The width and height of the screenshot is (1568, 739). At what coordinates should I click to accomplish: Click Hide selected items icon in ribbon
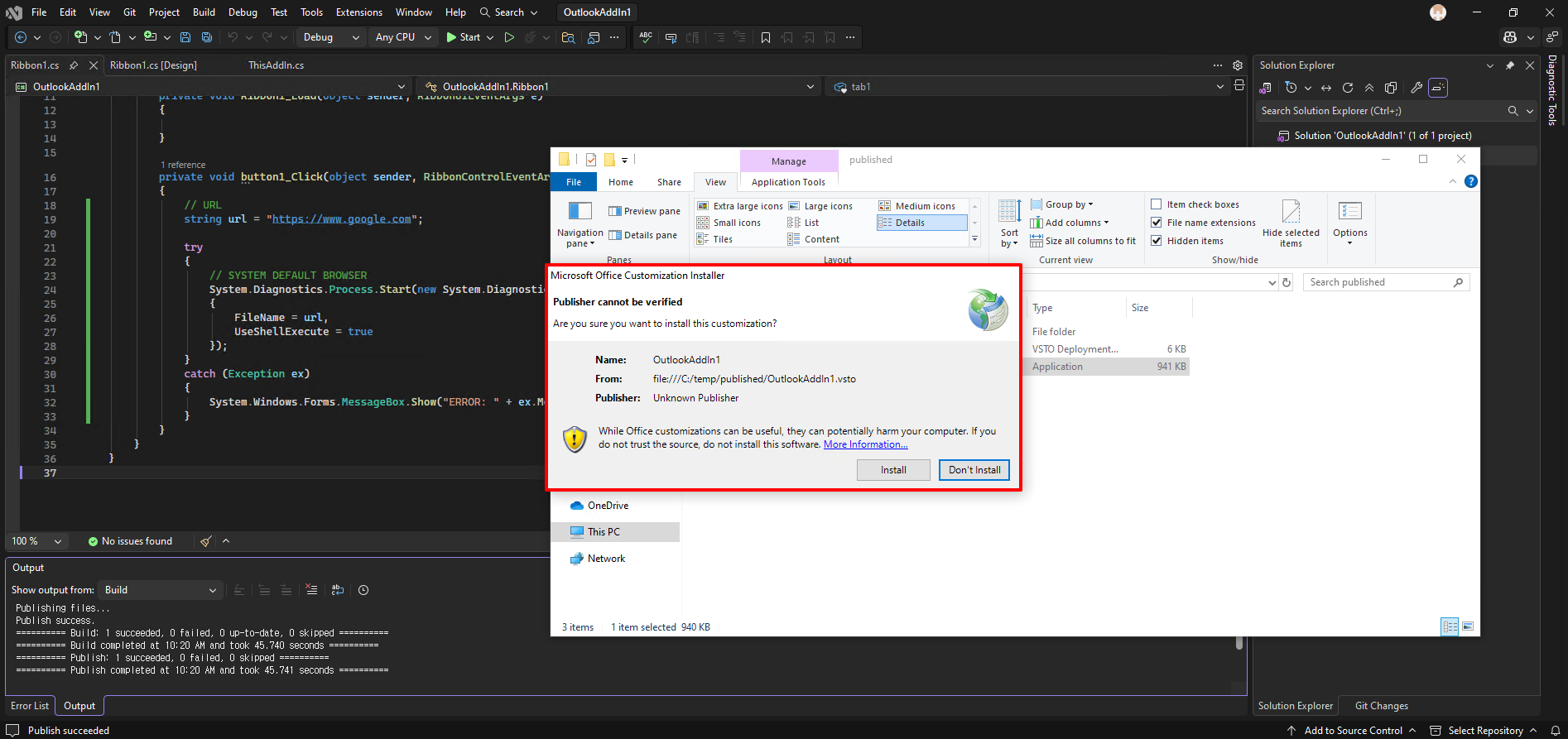[x=1291, y=211]
